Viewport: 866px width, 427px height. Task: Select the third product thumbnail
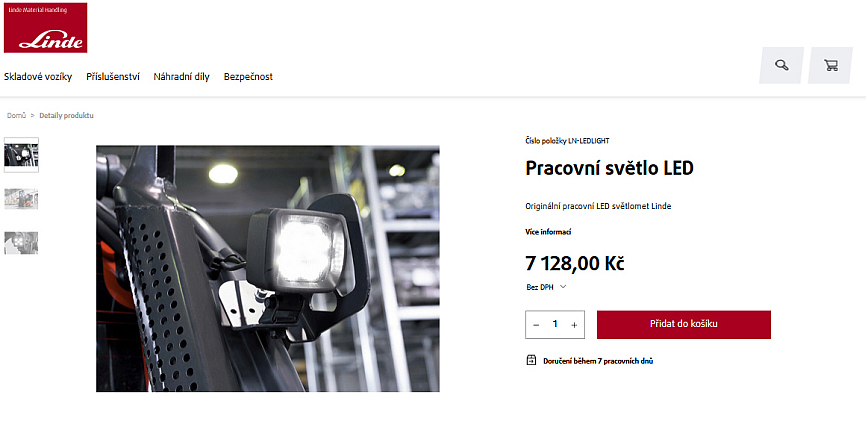(x=21, y=243)
